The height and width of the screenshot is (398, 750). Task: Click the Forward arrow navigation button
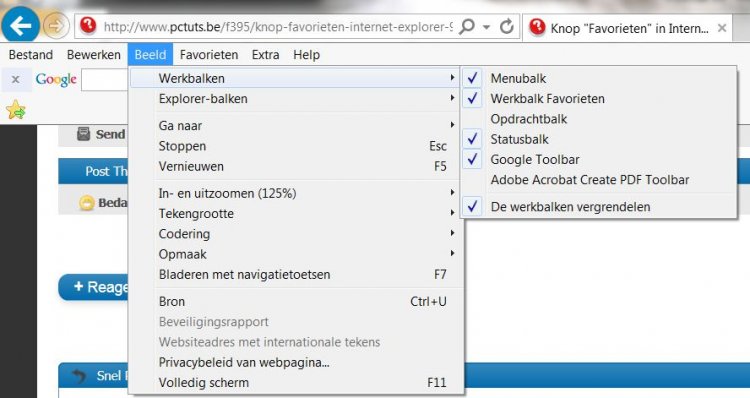(56, 26)
